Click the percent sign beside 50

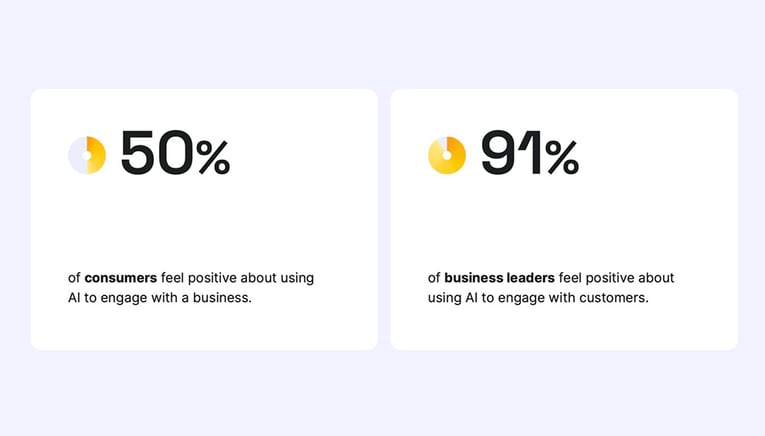coord(213,157)
